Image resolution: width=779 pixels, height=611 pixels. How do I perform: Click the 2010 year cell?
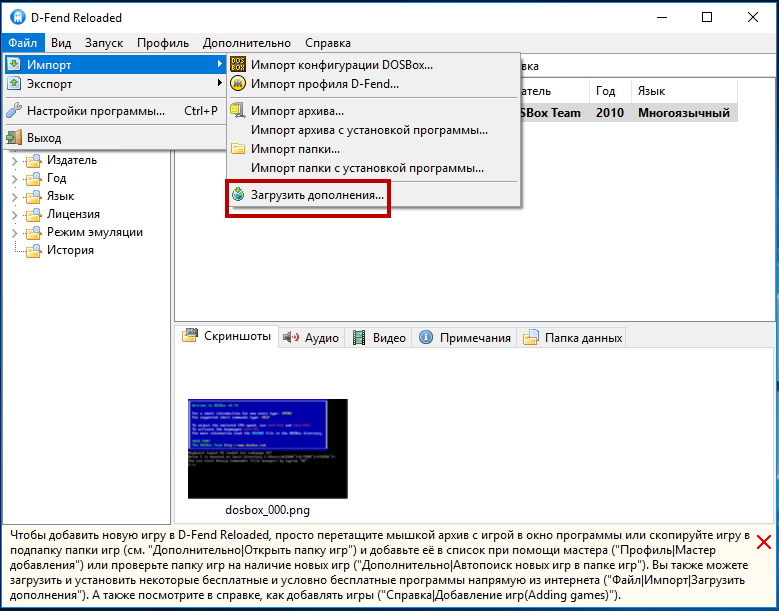tap(610, 113)
